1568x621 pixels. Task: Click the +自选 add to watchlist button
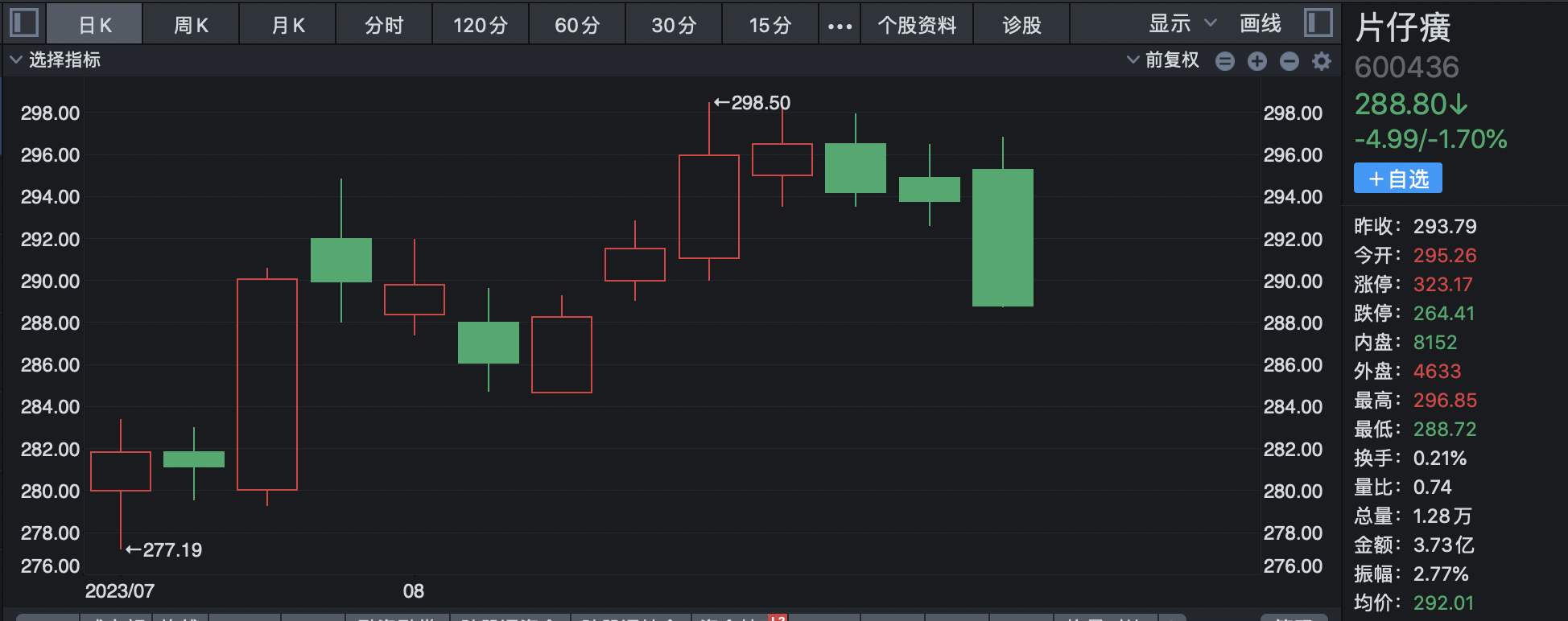click(x=1397, y=179)
